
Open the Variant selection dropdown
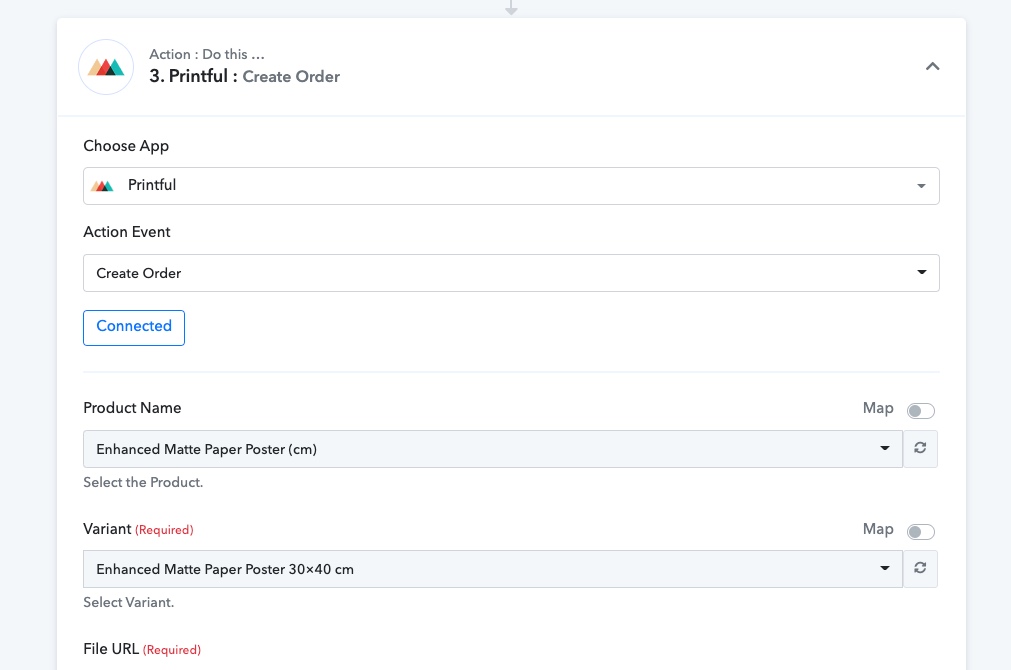tap(493, 569)
